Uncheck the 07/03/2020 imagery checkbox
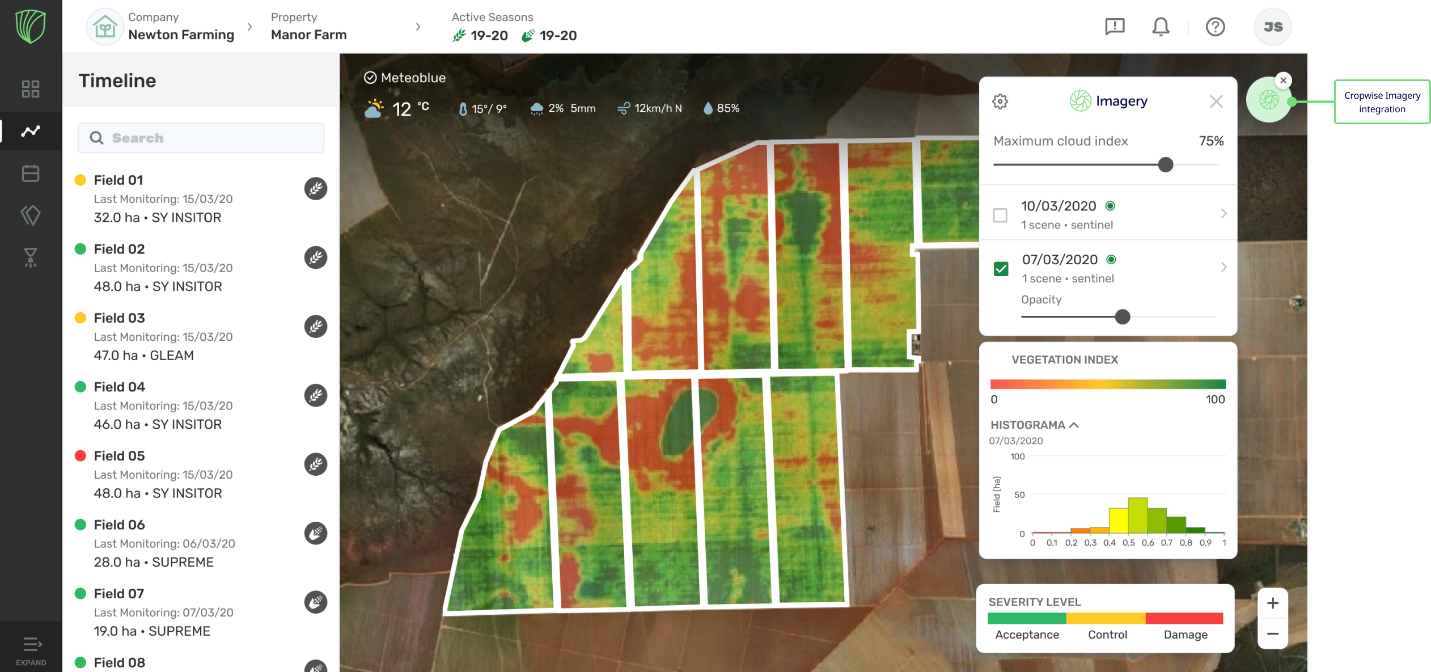The width and height of the screenshot is (1431, 672). click(1000, 268)
